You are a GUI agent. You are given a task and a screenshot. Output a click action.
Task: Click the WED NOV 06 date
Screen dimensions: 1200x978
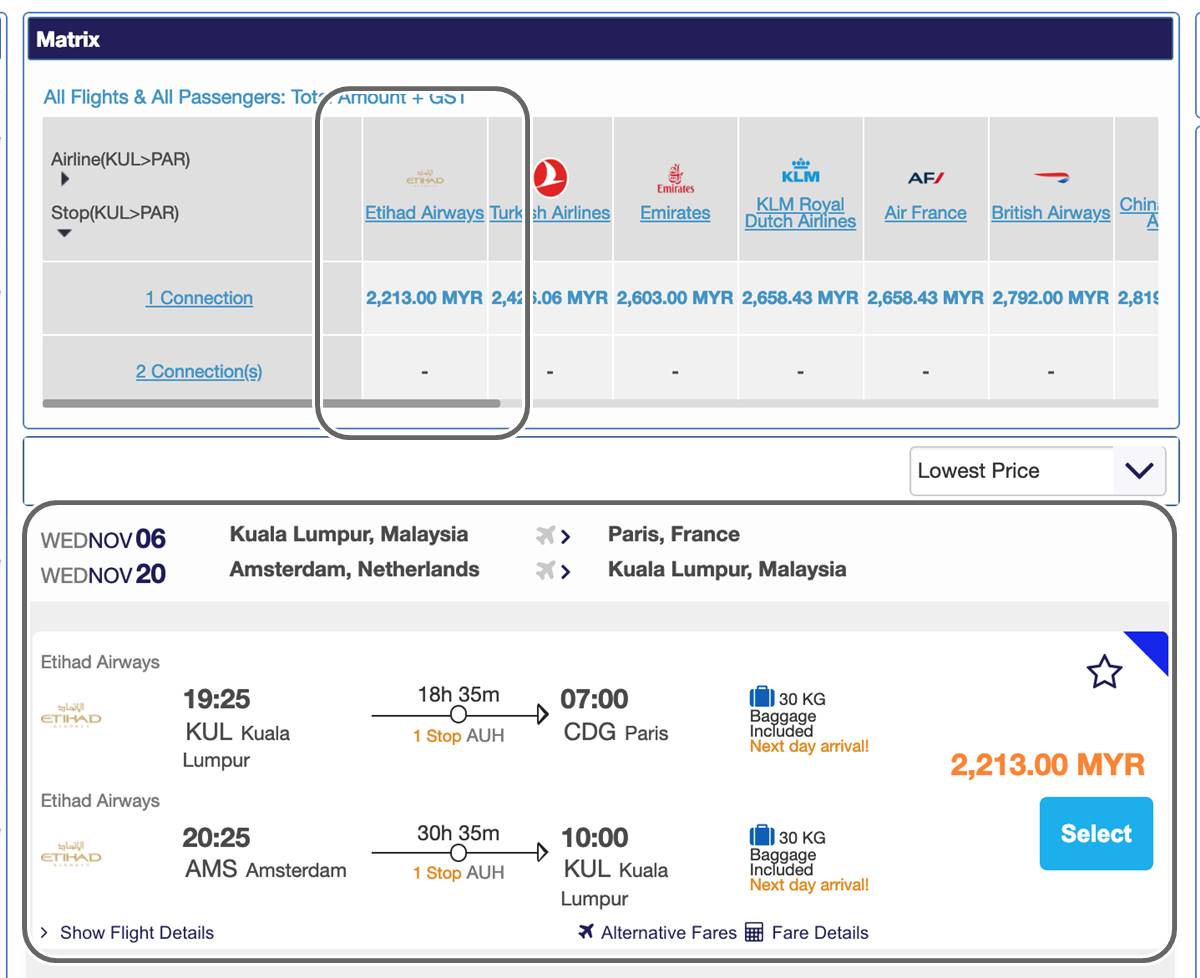coord(103,540)
